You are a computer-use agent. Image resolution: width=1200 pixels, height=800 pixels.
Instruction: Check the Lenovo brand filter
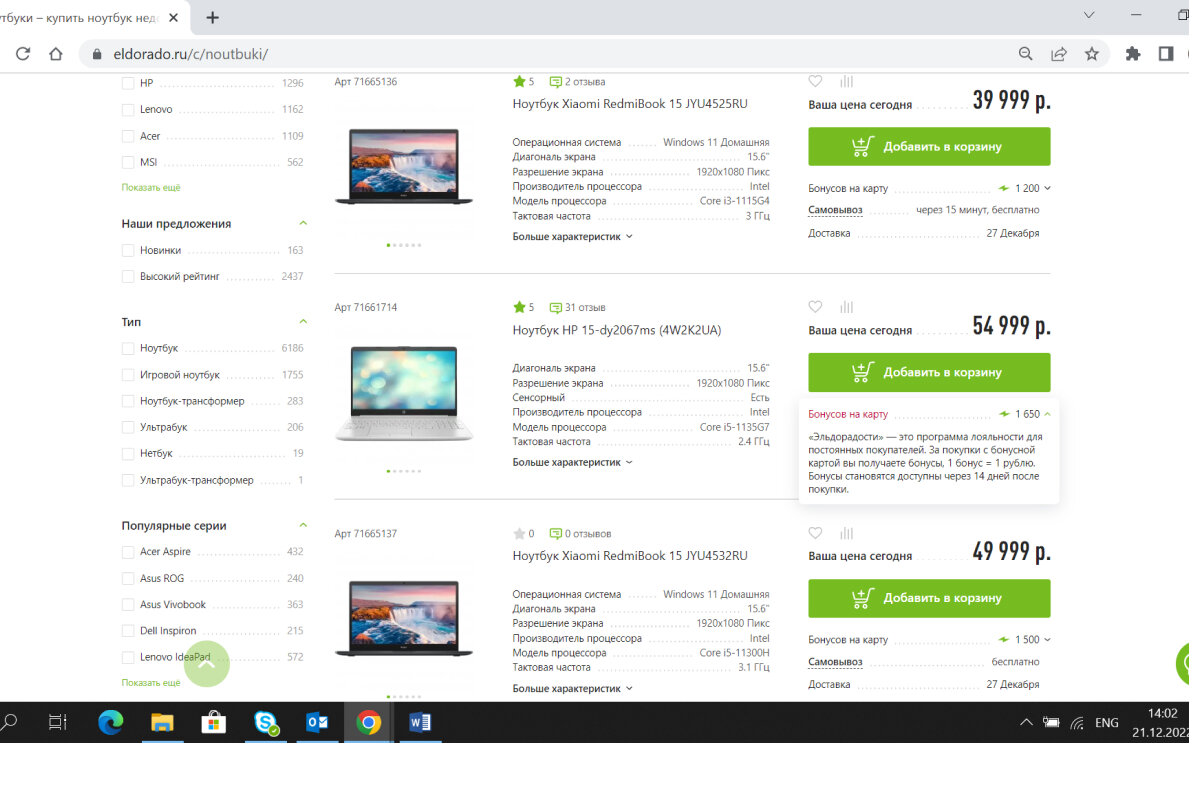(x=127, y=109)
